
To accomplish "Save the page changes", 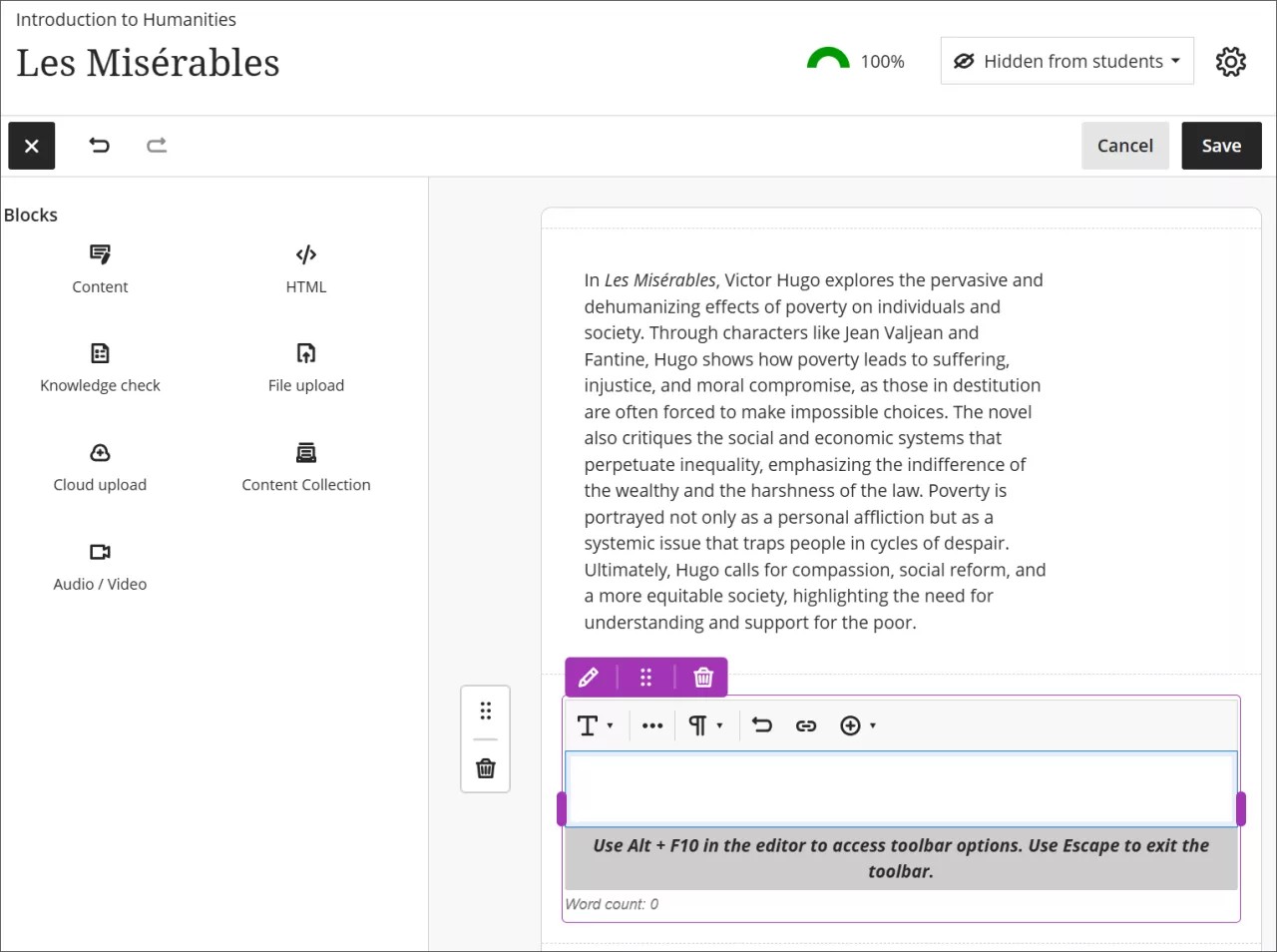I will (1221, 145).
